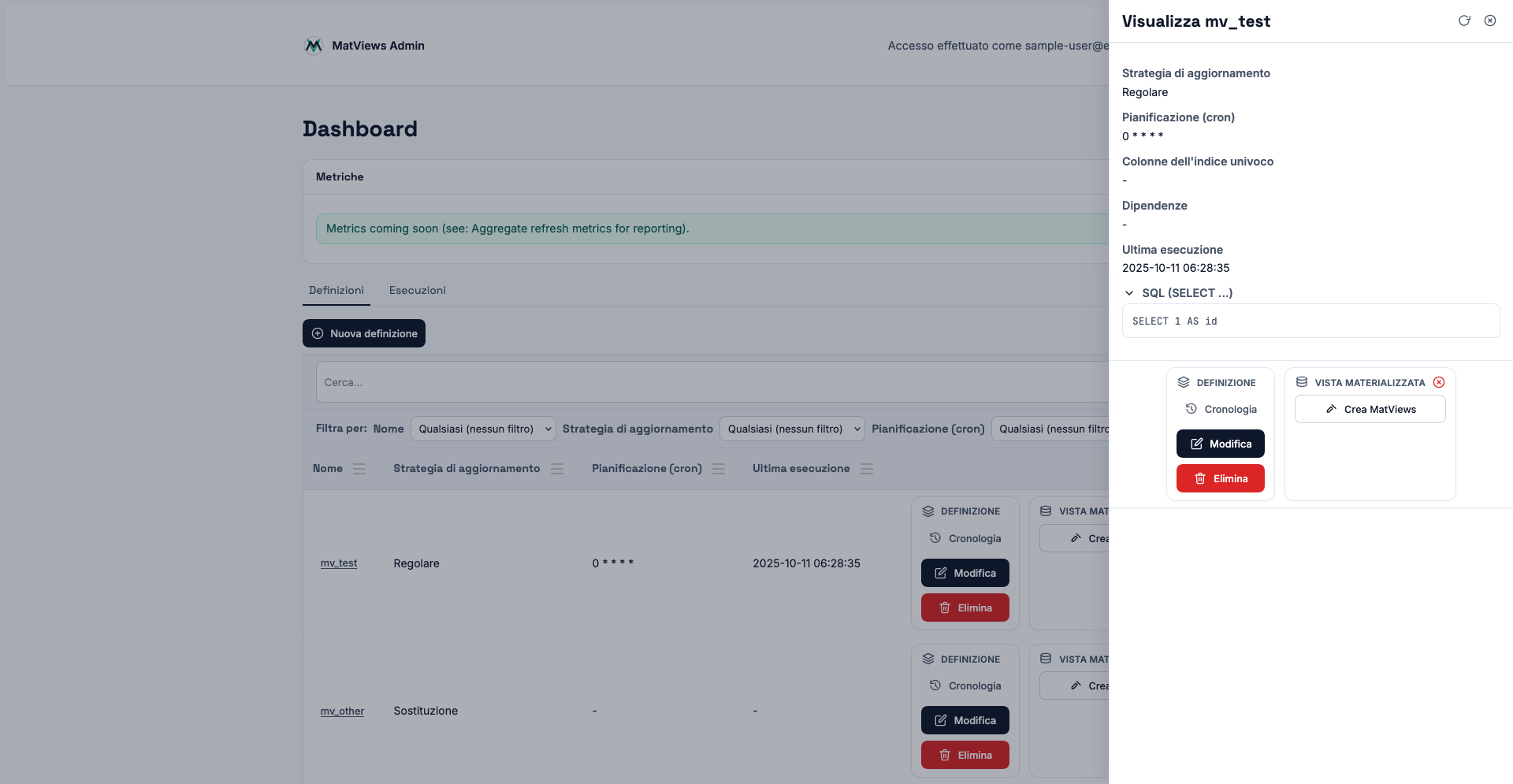Open the Pianificazione (cron) filter dropdown
Image resolution: width=1513 pixels, height=784 pixels.
[x=1052, y=429]
